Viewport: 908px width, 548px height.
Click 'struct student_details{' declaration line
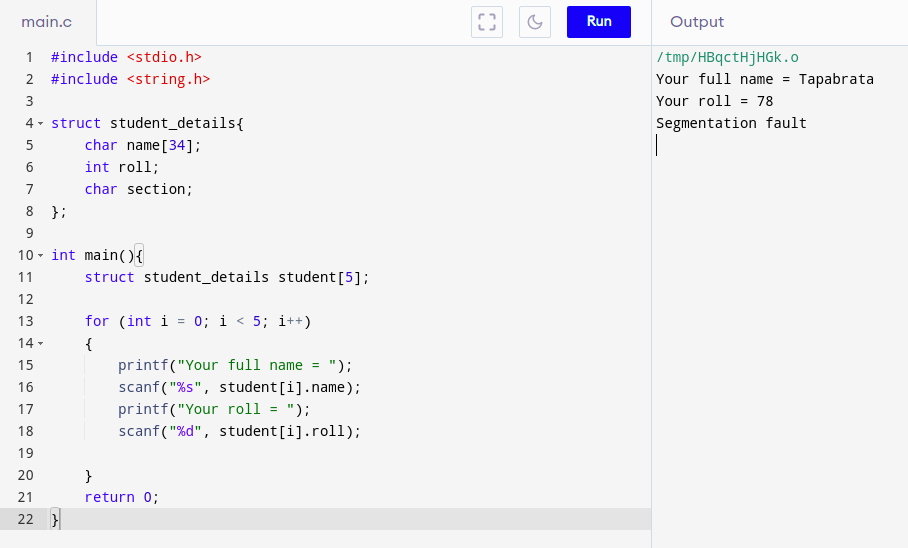tap(147, 123)
